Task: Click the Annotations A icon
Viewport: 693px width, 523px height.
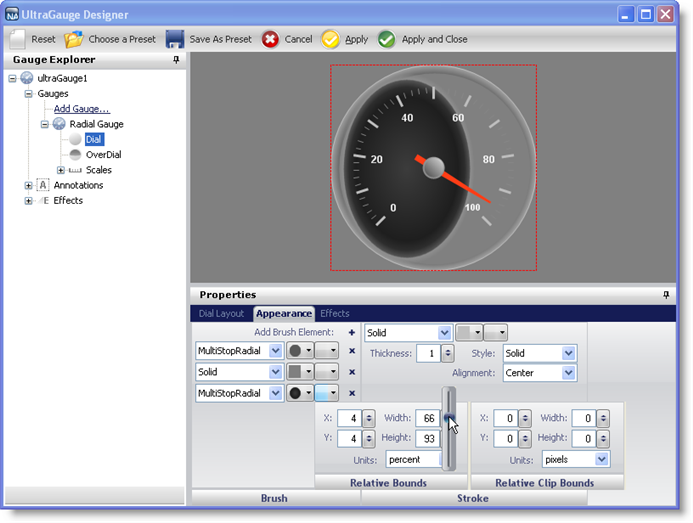Action: 43,185
